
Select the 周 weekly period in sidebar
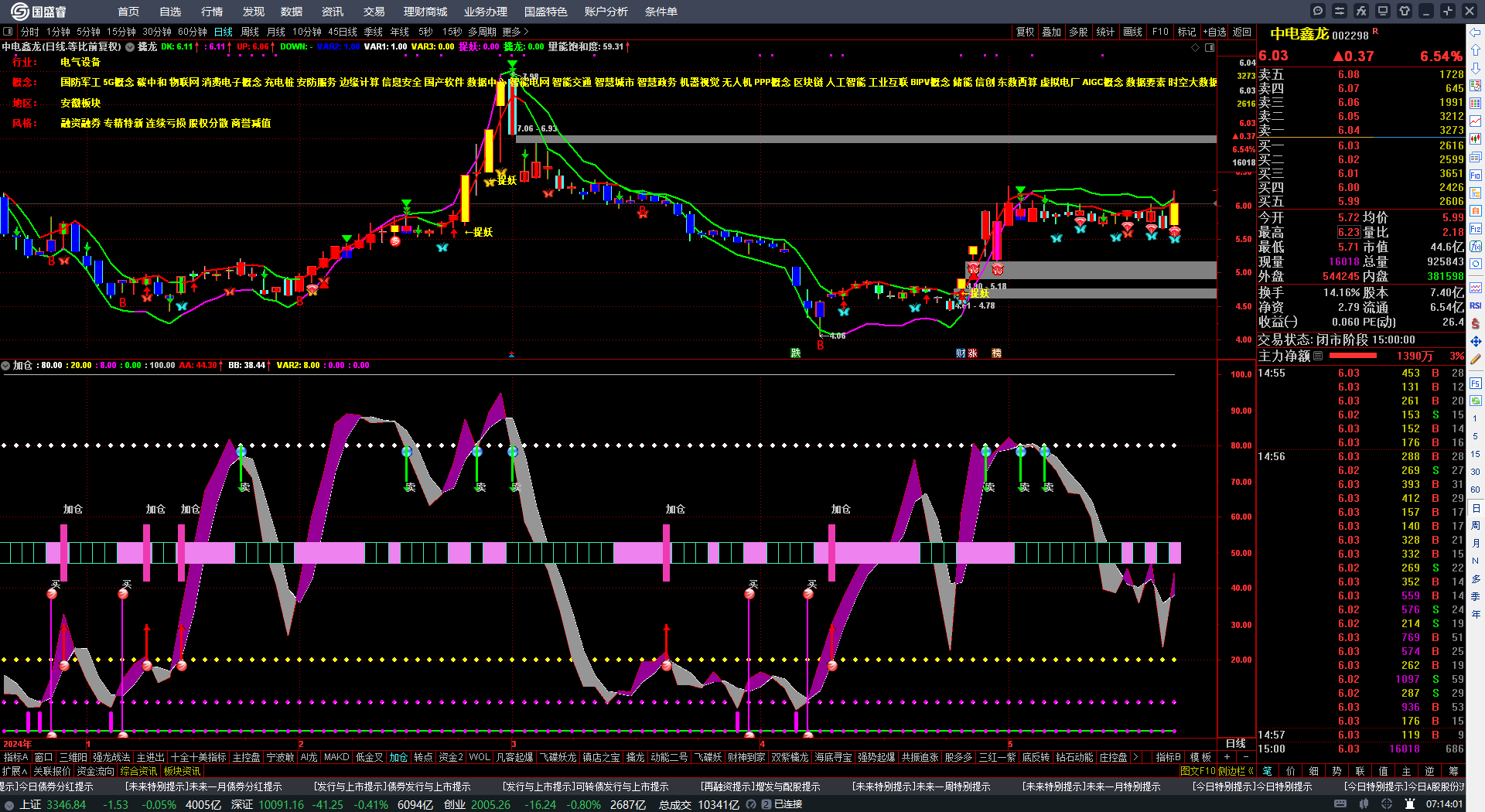(x=1476, y=525)
